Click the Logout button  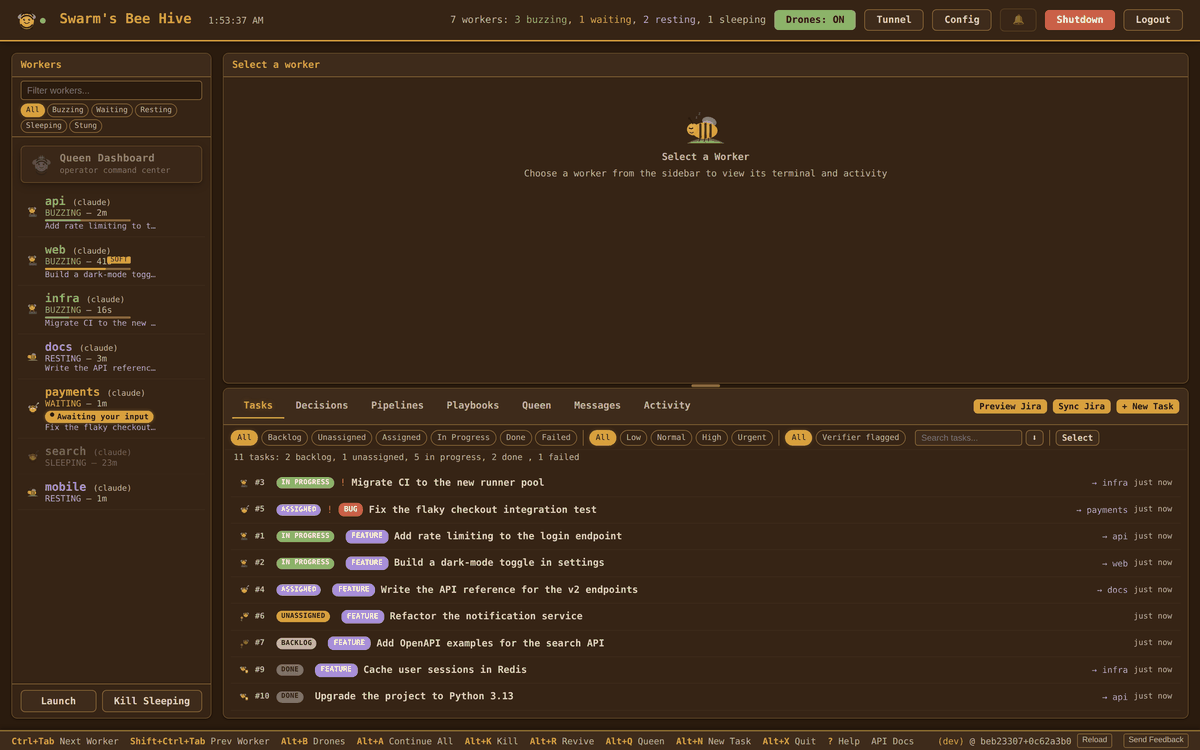[1153, 20]
